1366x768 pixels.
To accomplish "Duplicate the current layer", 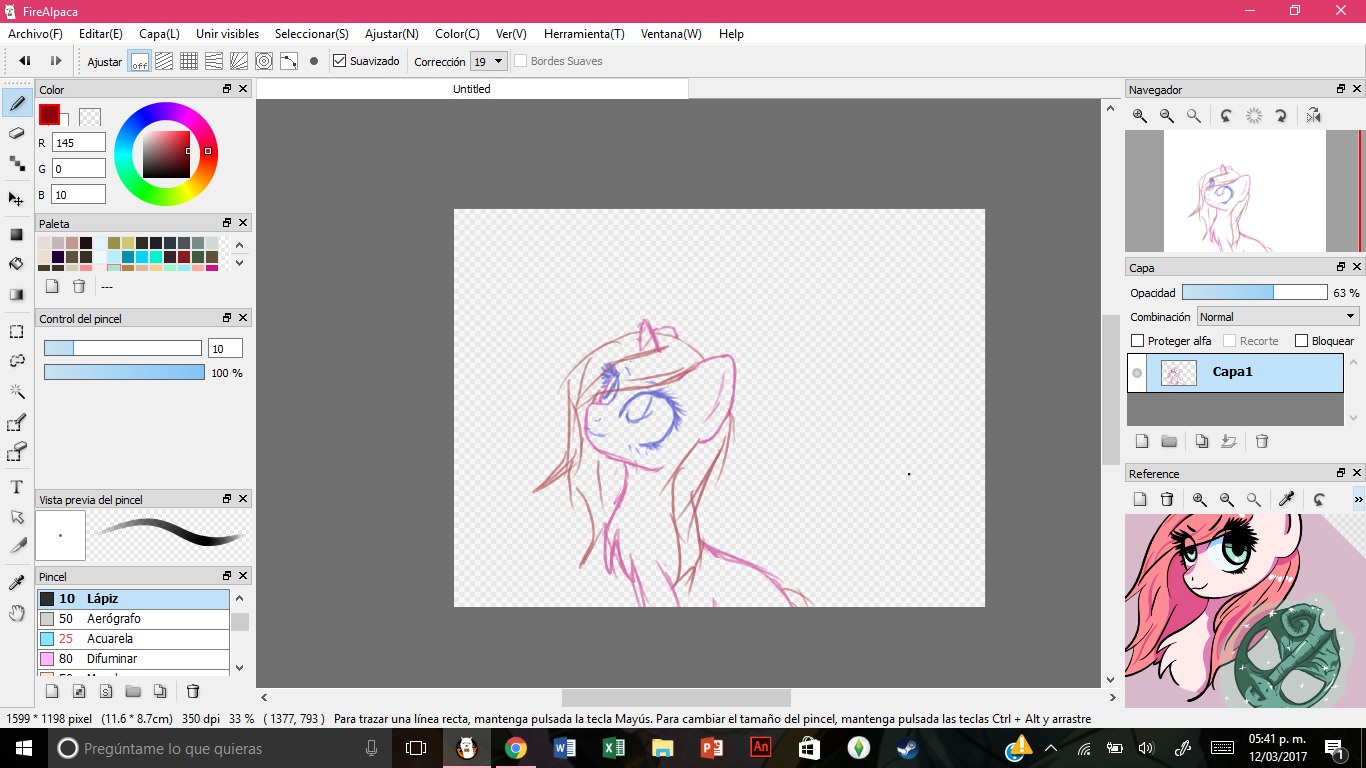I will (1202, 441).
